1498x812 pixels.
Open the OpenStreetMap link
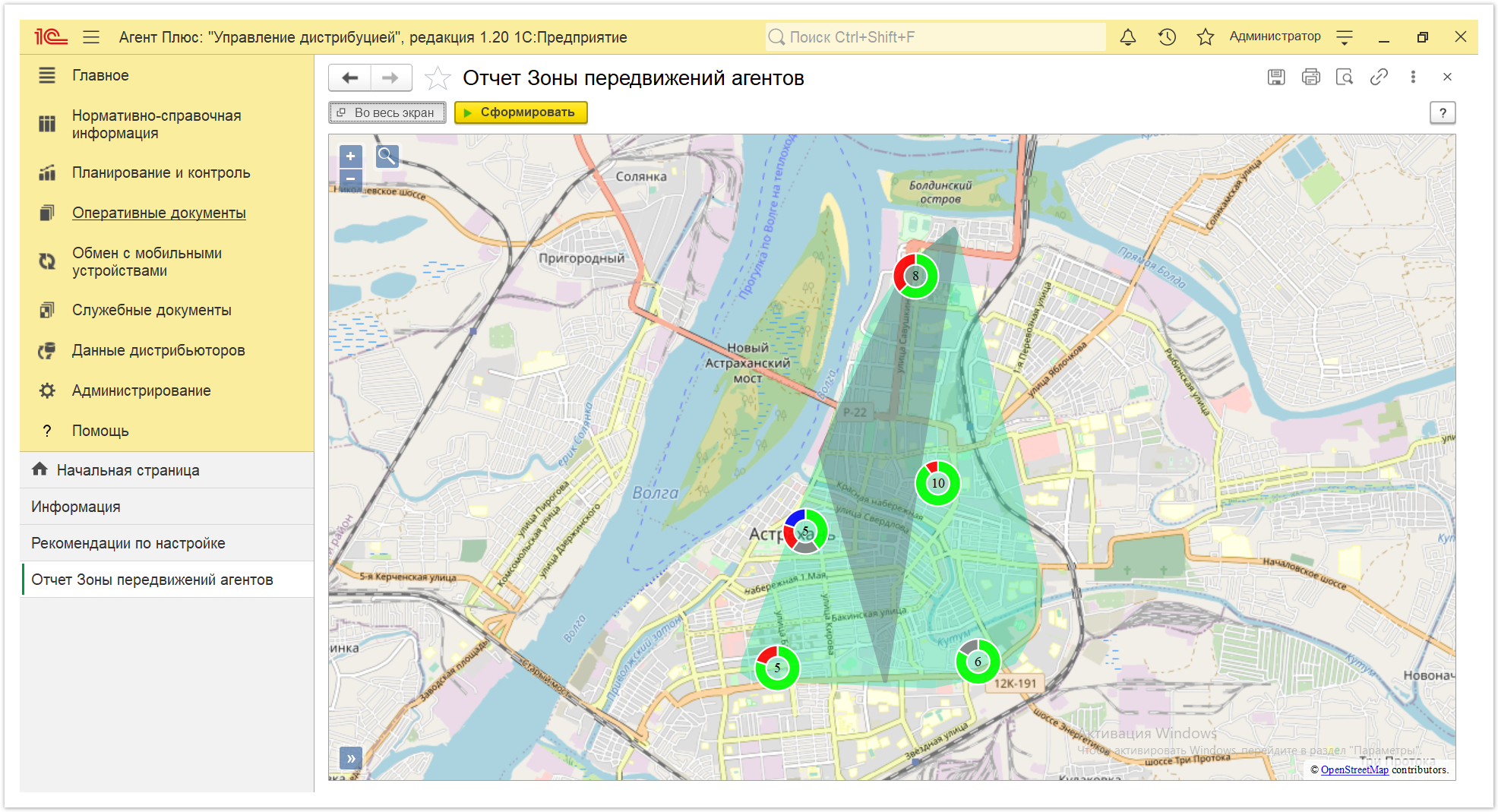click(x=1354, y=769)
